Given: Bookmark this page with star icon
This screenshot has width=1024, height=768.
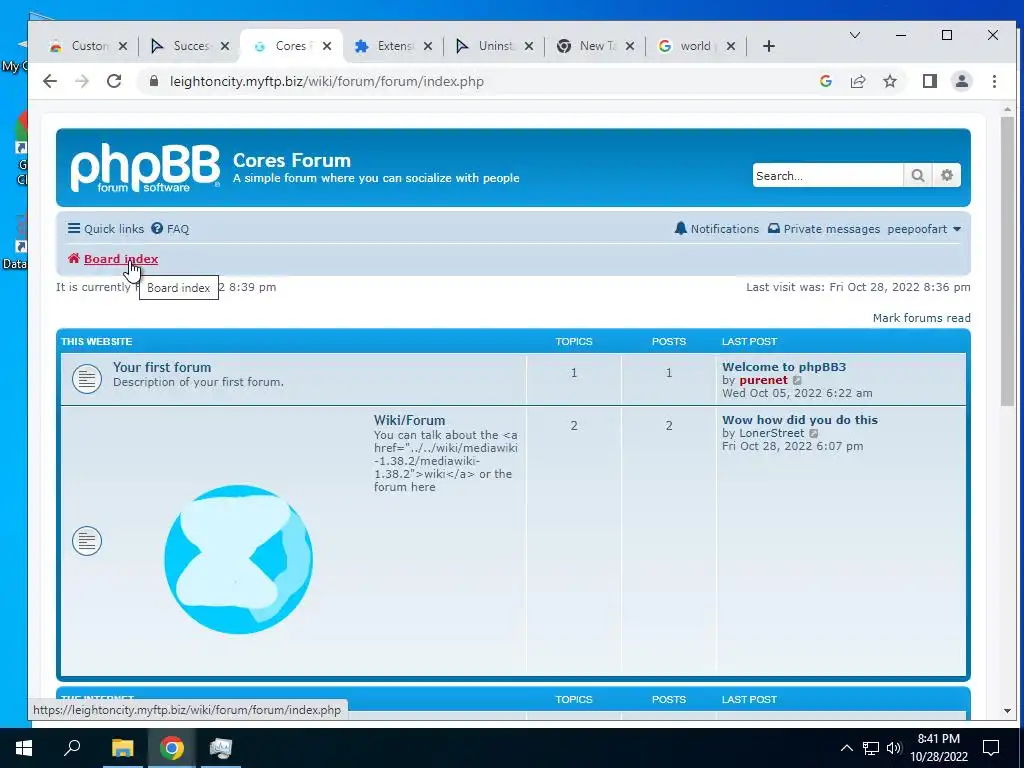Looking at the screenshot, I should (x=889, y=81).
